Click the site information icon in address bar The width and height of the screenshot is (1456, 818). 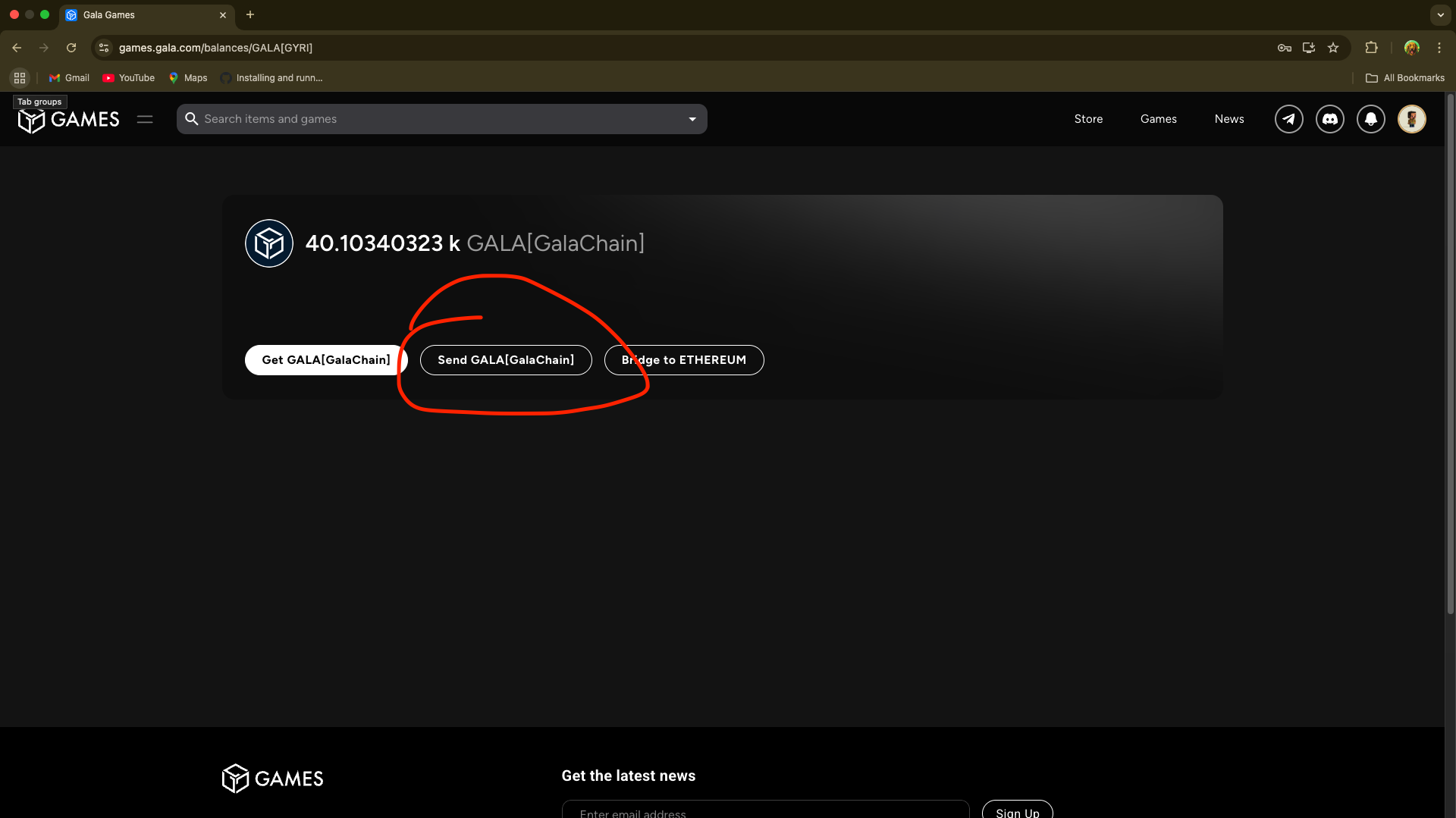tap(104, 48)
